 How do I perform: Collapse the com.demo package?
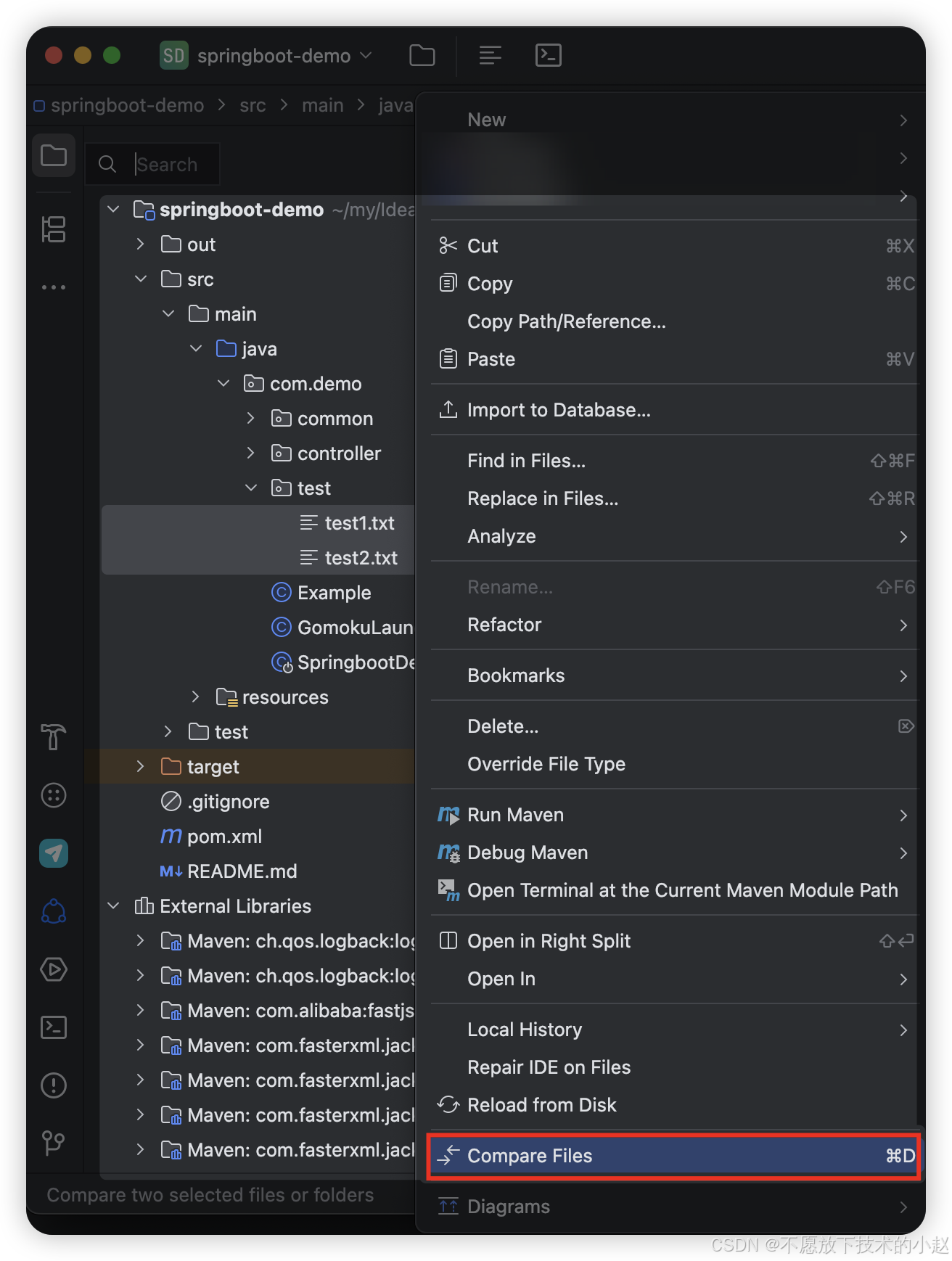click(x=223, y=384)
